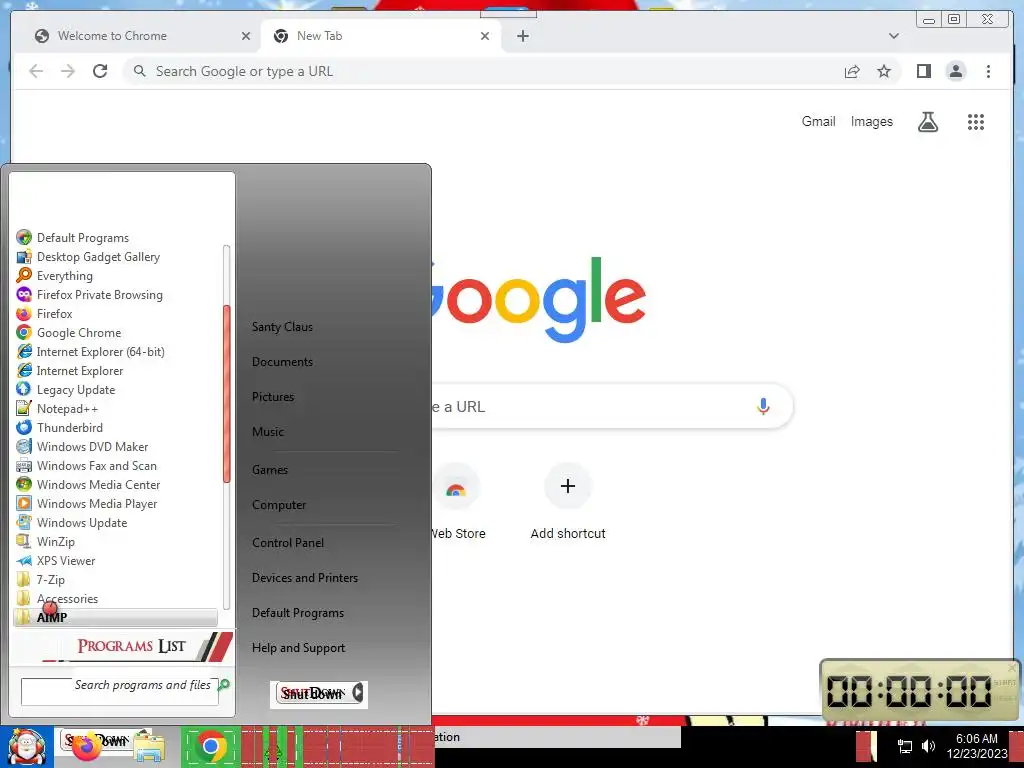The image size is (1024, 768).
Task: Launch Google Chrome from programs list
Action: click(x=69, y=332)
